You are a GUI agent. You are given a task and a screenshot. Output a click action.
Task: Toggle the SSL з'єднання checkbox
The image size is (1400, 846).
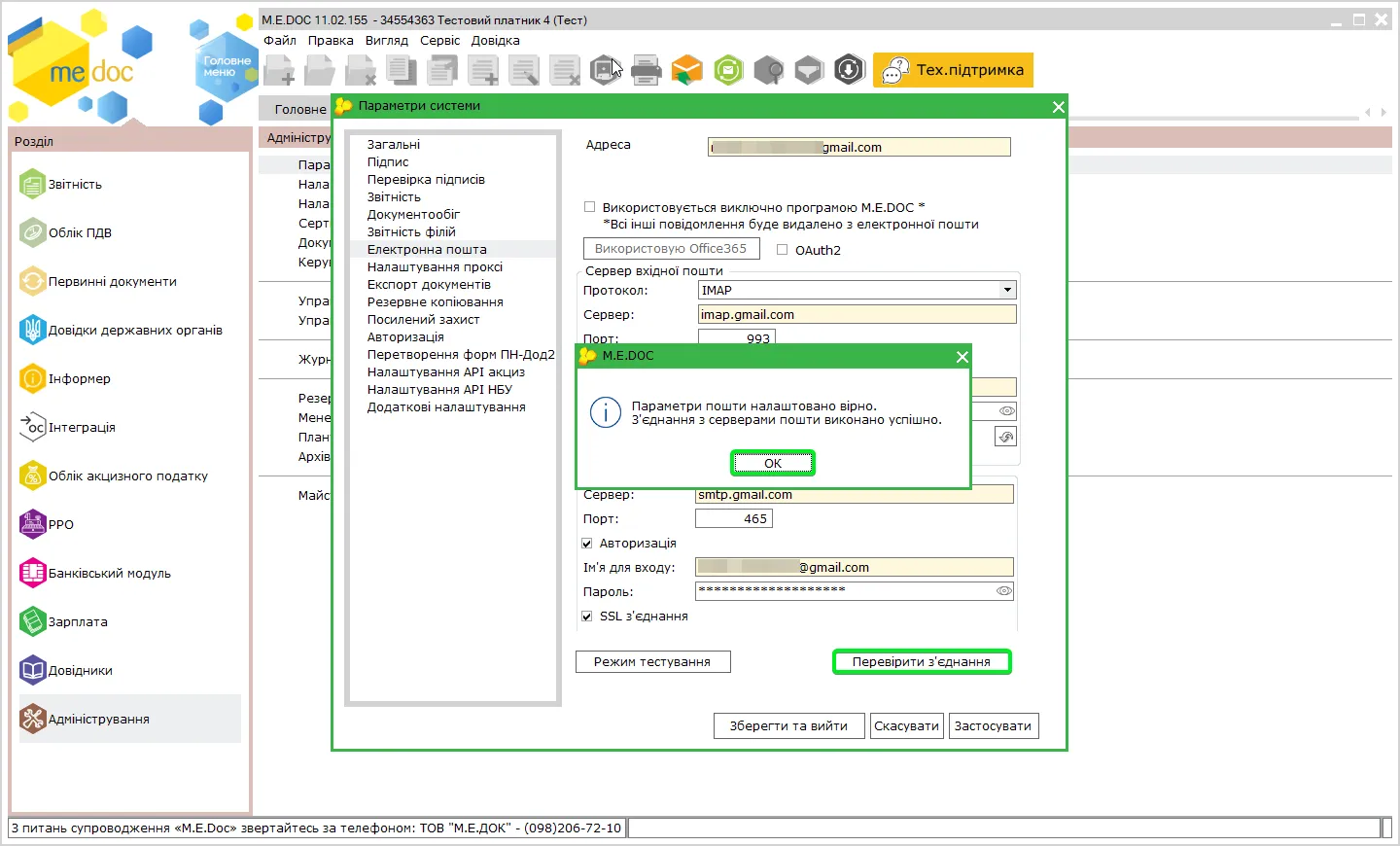tap(587, 616)
